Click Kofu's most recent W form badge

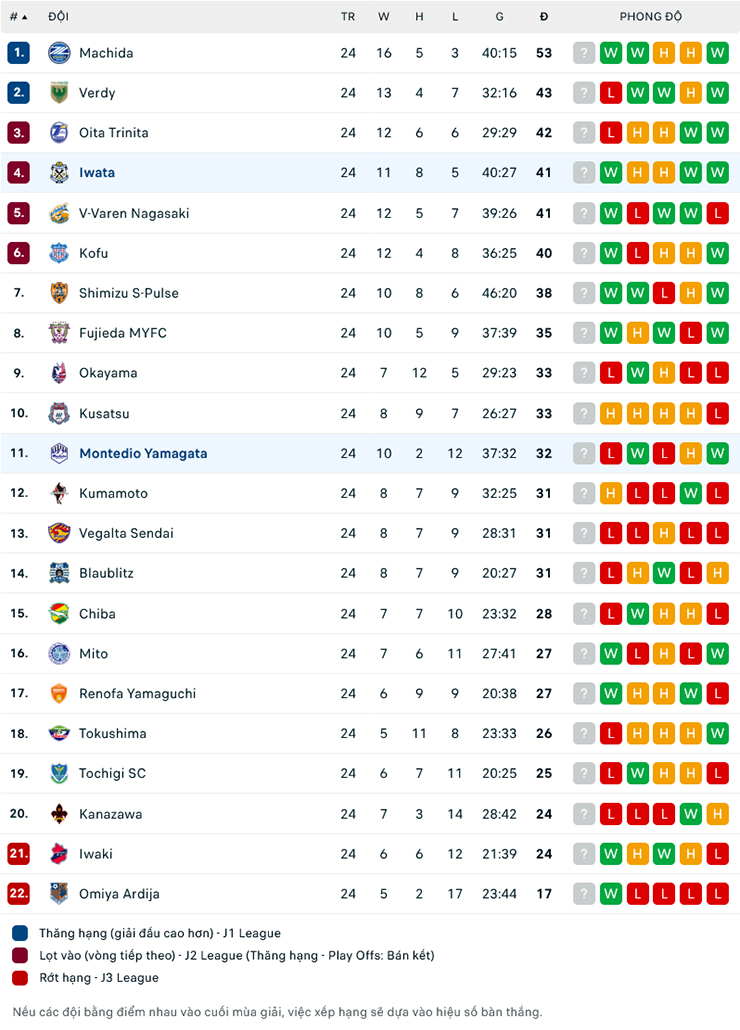pos(717,253)
